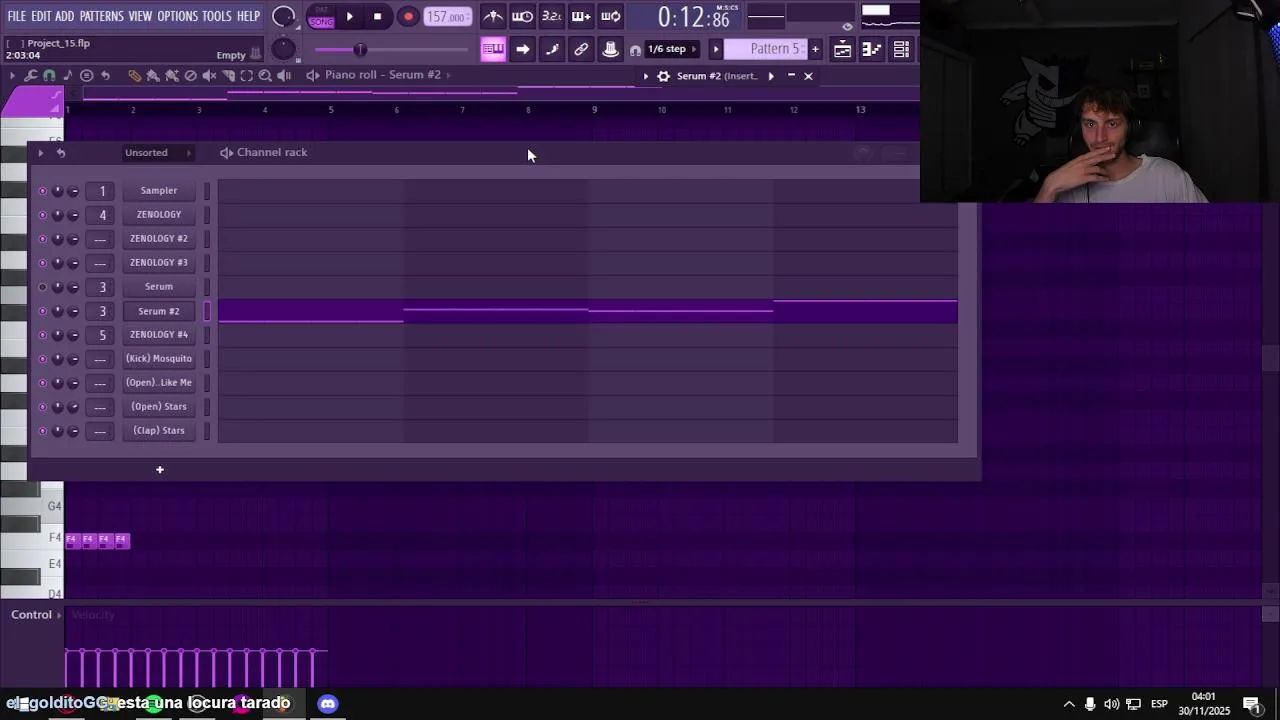Screen dimensions: 1280x720
Task: Add new pattern with plus button
Action: point(815,49)
